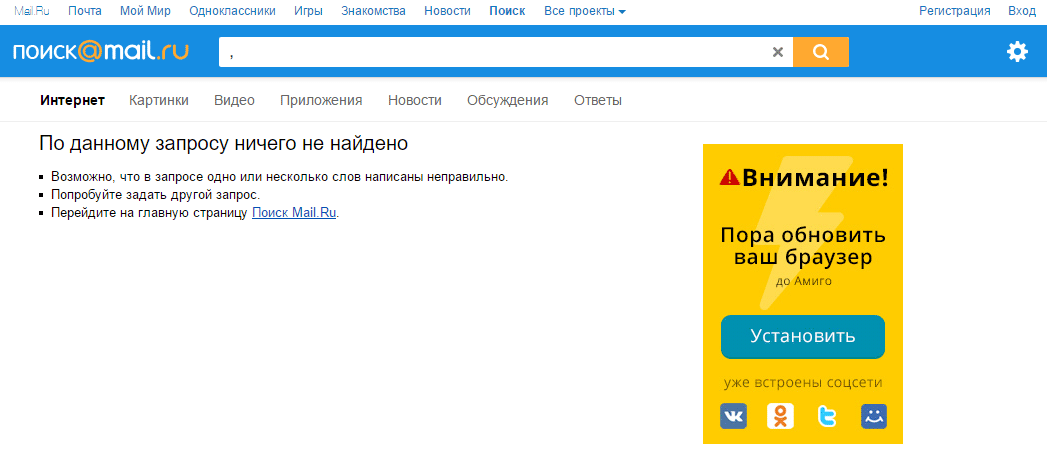
Task: Open Игры in the top bar
Action: pyautogui.click(x=308, y=11)
